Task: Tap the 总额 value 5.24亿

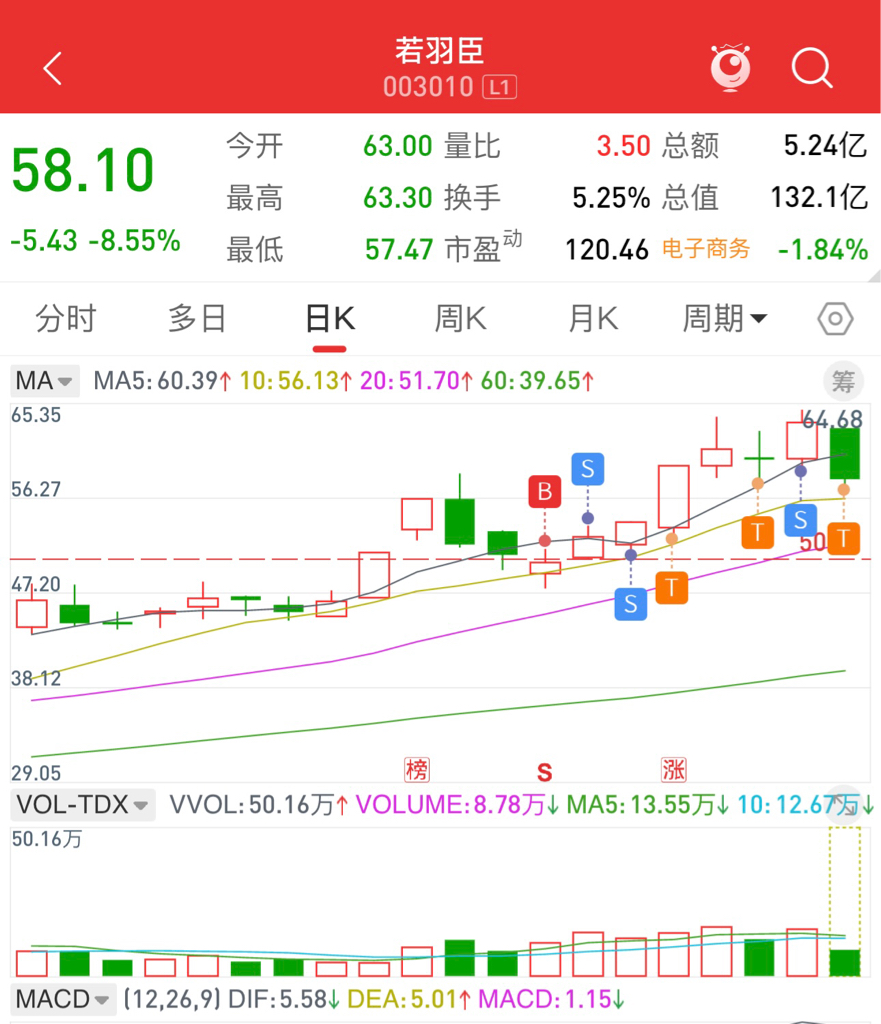Action: click(825, 146)
